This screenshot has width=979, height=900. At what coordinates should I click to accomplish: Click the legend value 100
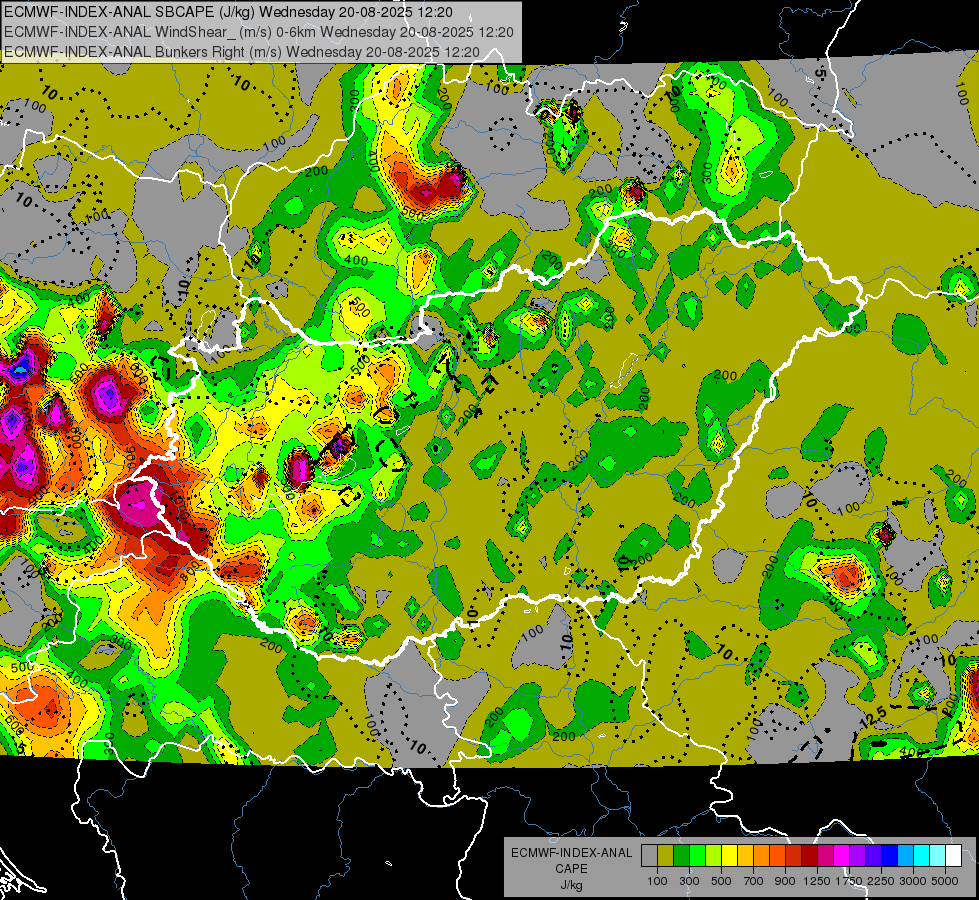tap(657, 881)
